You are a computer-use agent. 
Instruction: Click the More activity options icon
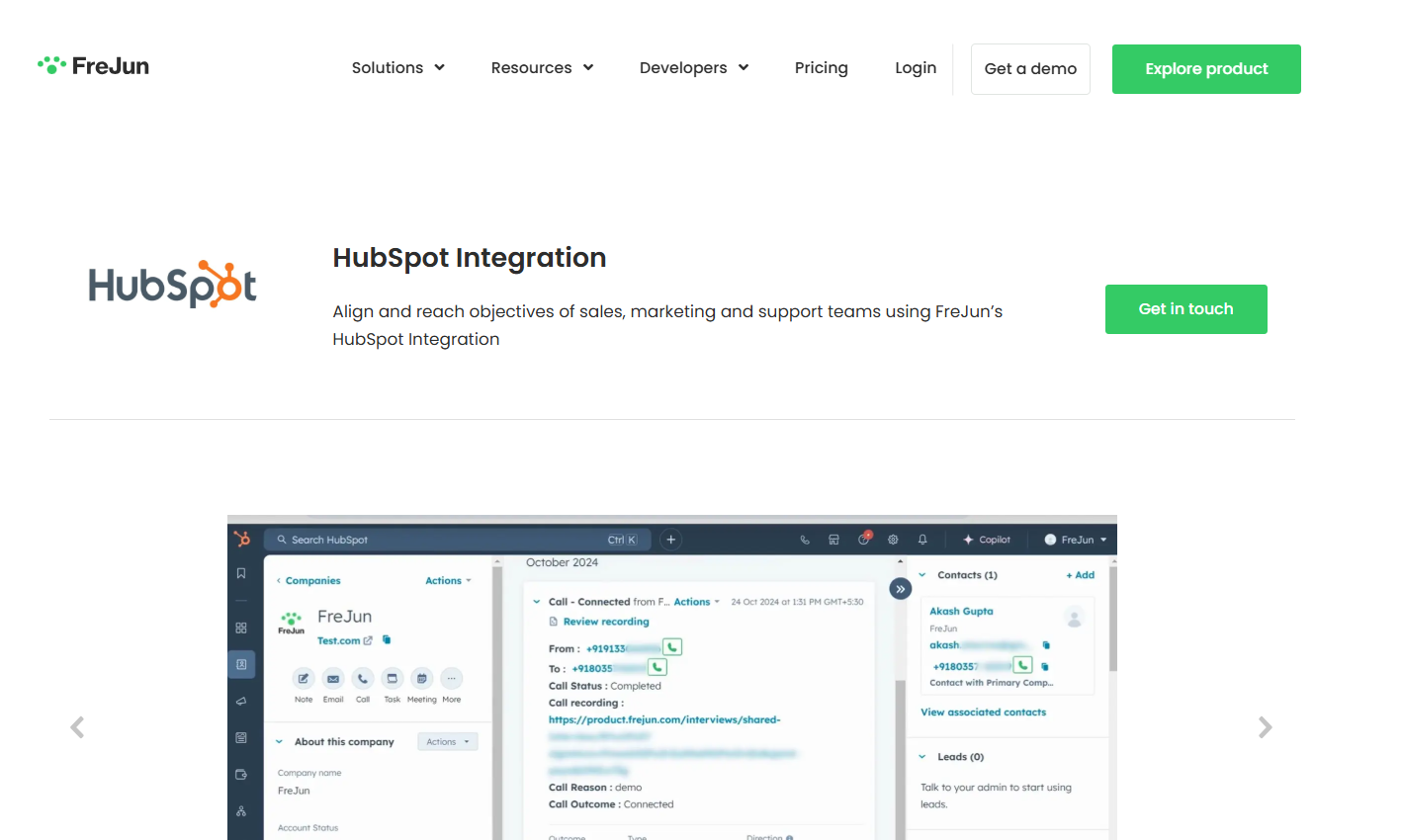(x=451, y=679)
